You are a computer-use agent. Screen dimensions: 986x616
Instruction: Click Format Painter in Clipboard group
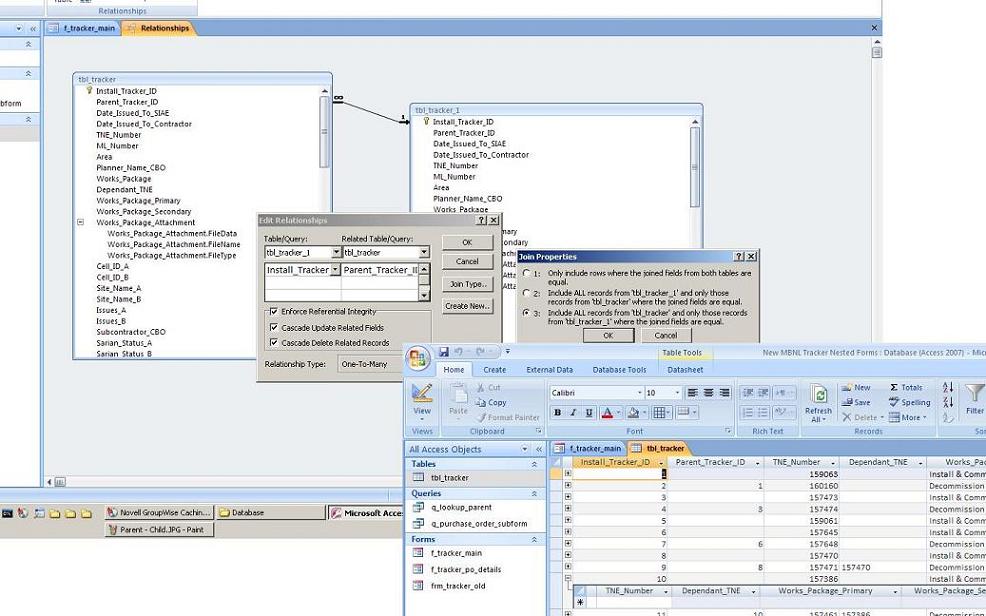coord(508,417)
